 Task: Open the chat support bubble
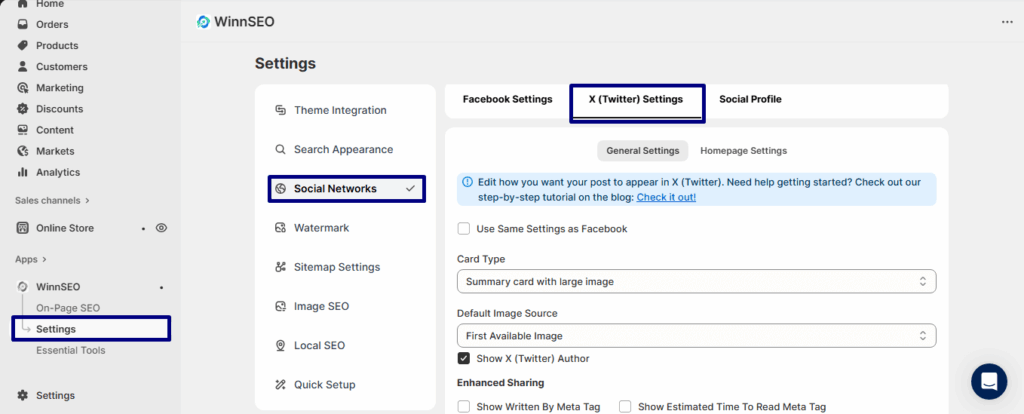989,381
